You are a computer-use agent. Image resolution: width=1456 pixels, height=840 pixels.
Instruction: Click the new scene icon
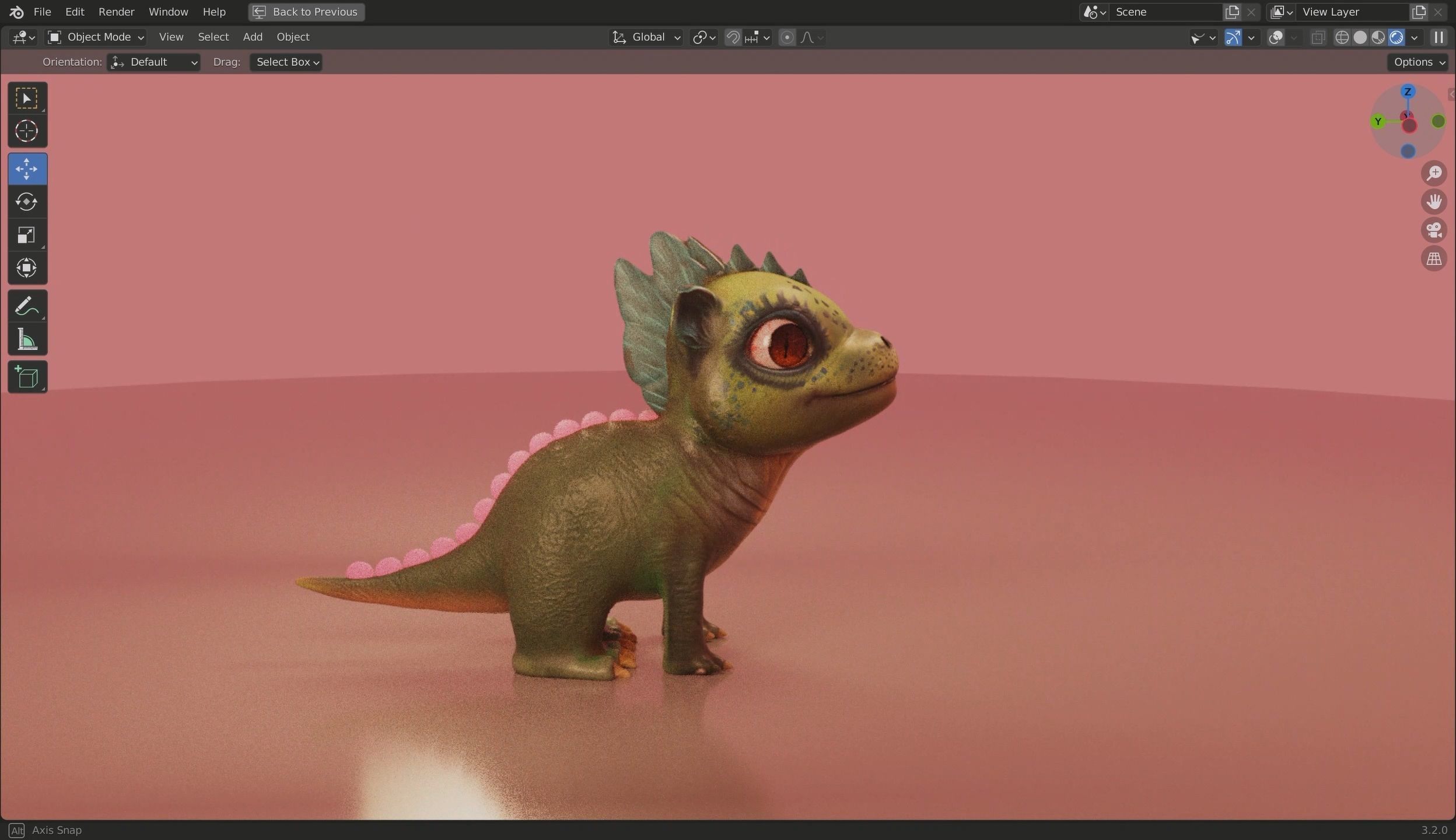1232,12
